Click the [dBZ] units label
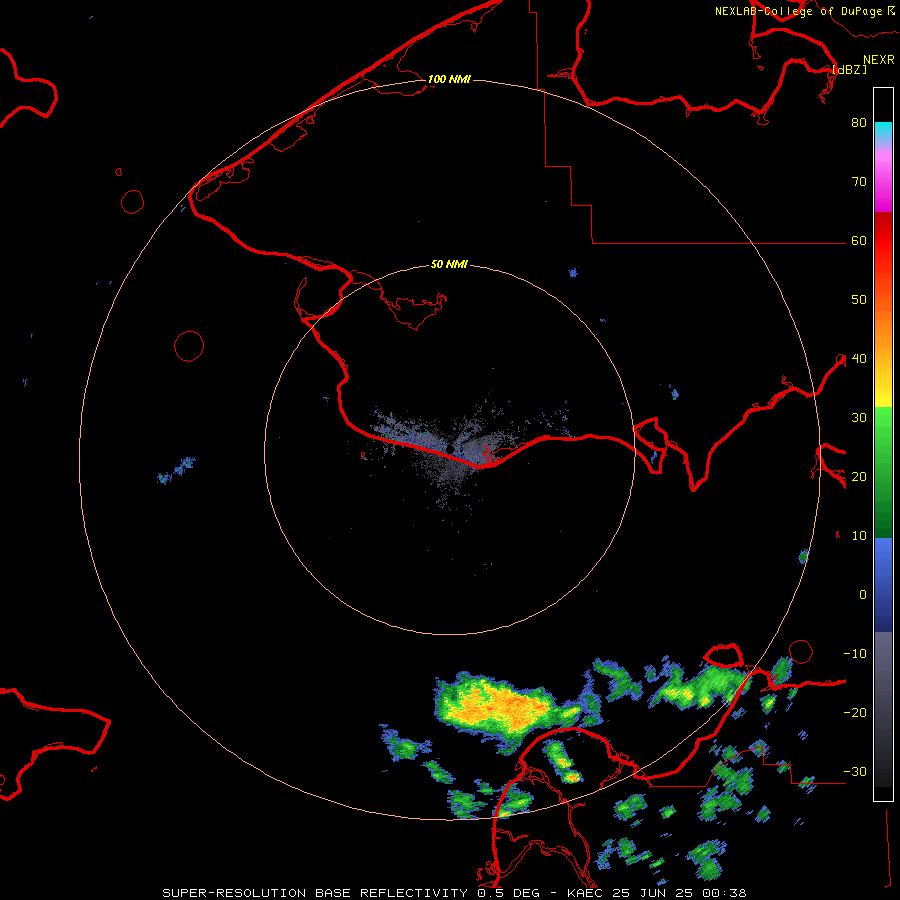Screen dimensions: 900x900 (x=849, y=69)
